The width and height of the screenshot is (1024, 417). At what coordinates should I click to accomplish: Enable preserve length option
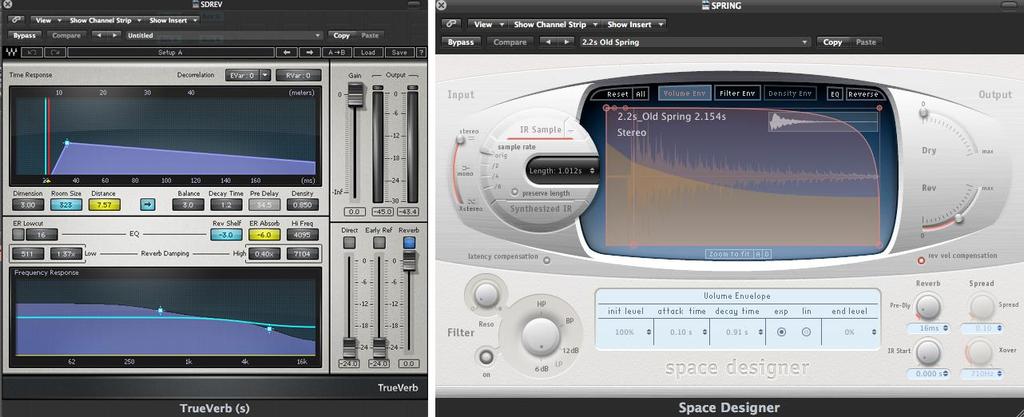click(x=515, y=193)
